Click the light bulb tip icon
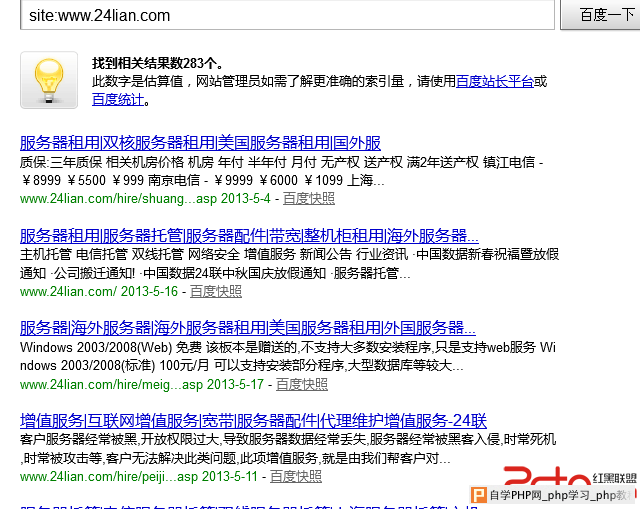 49,80
